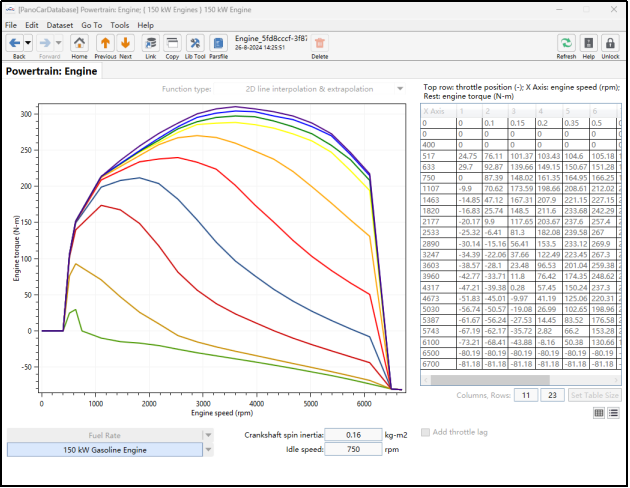Toggle the Unlock padlock icon
630x488 pixels.
[610, 43]
